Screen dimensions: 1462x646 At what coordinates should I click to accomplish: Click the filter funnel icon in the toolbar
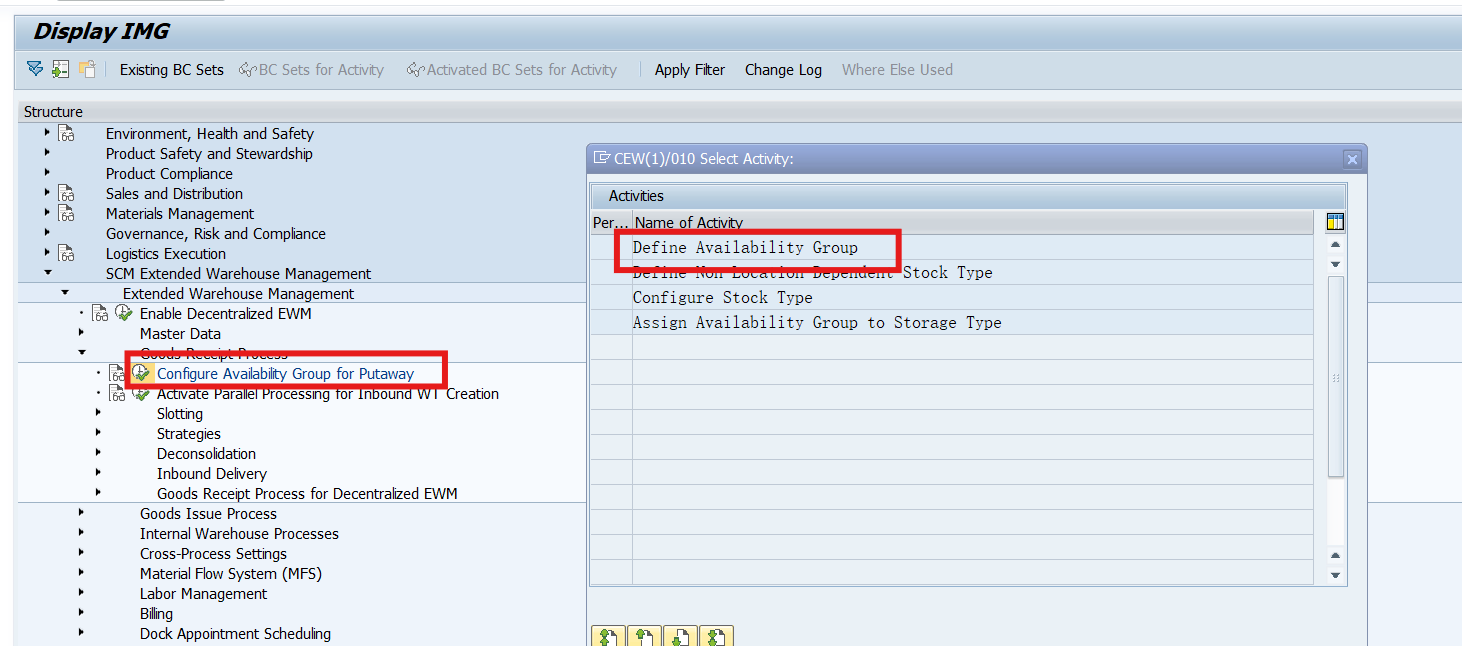(x=33, y=69)
